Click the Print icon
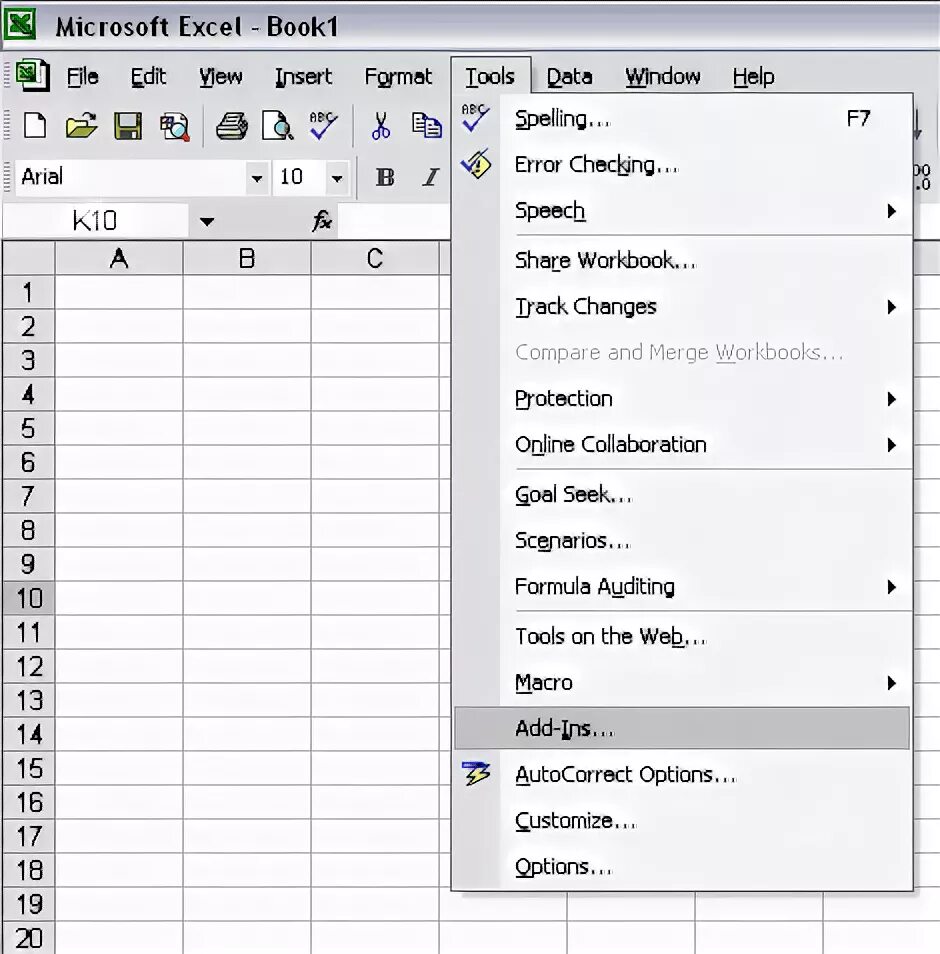Image resolution: width=940 pixels, height=954 pixels. pyautogui.click(x=232, y=126)
